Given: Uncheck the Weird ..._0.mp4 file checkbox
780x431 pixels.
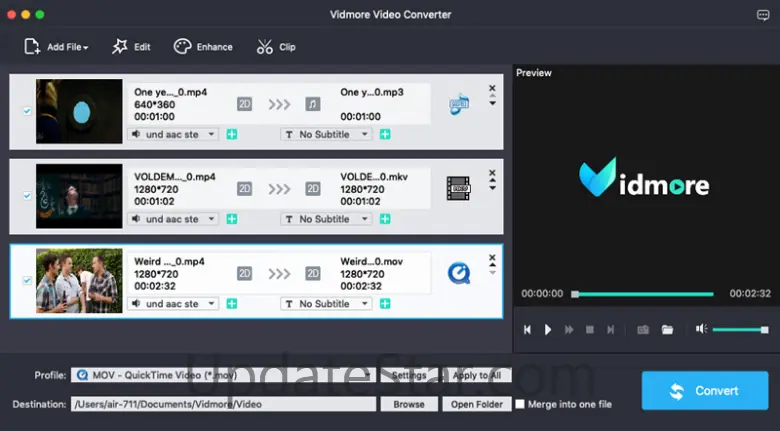Looking at the screenshot, I should (x=27, y=280).
